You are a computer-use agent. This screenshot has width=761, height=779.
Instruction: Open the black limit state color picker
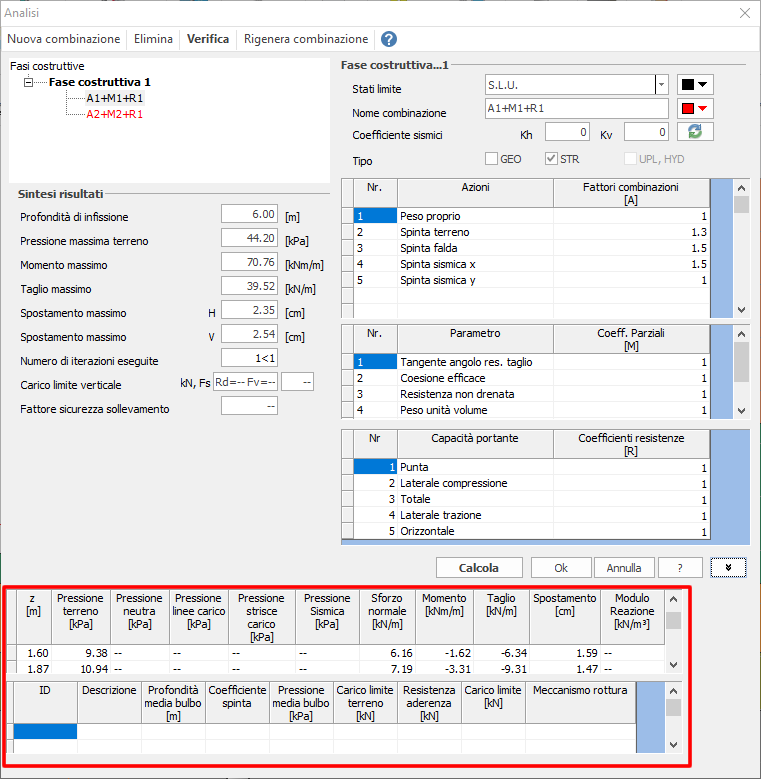[695, 85]
